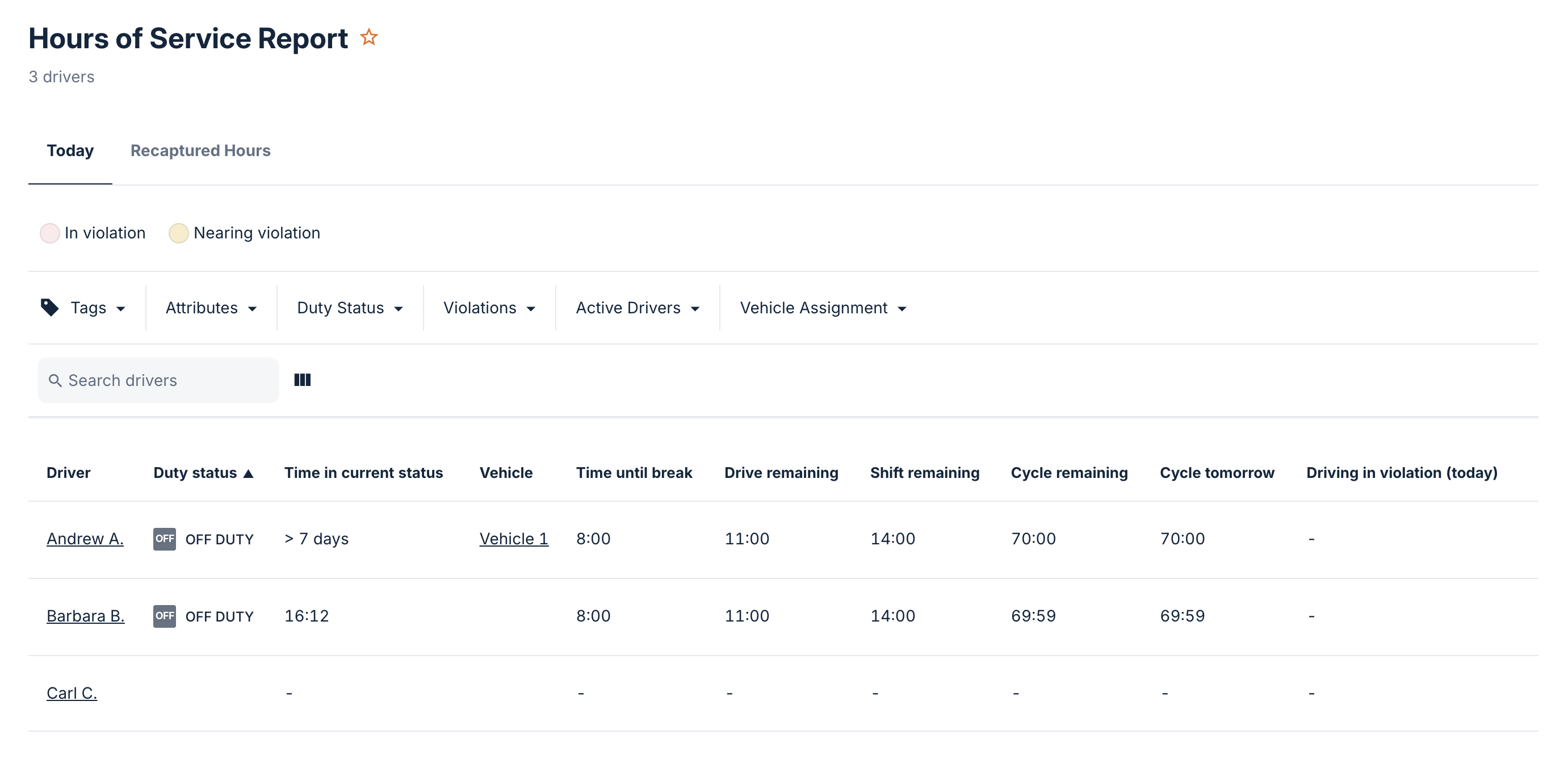Sort by the Cycle remaining column header

[1068, 473]
